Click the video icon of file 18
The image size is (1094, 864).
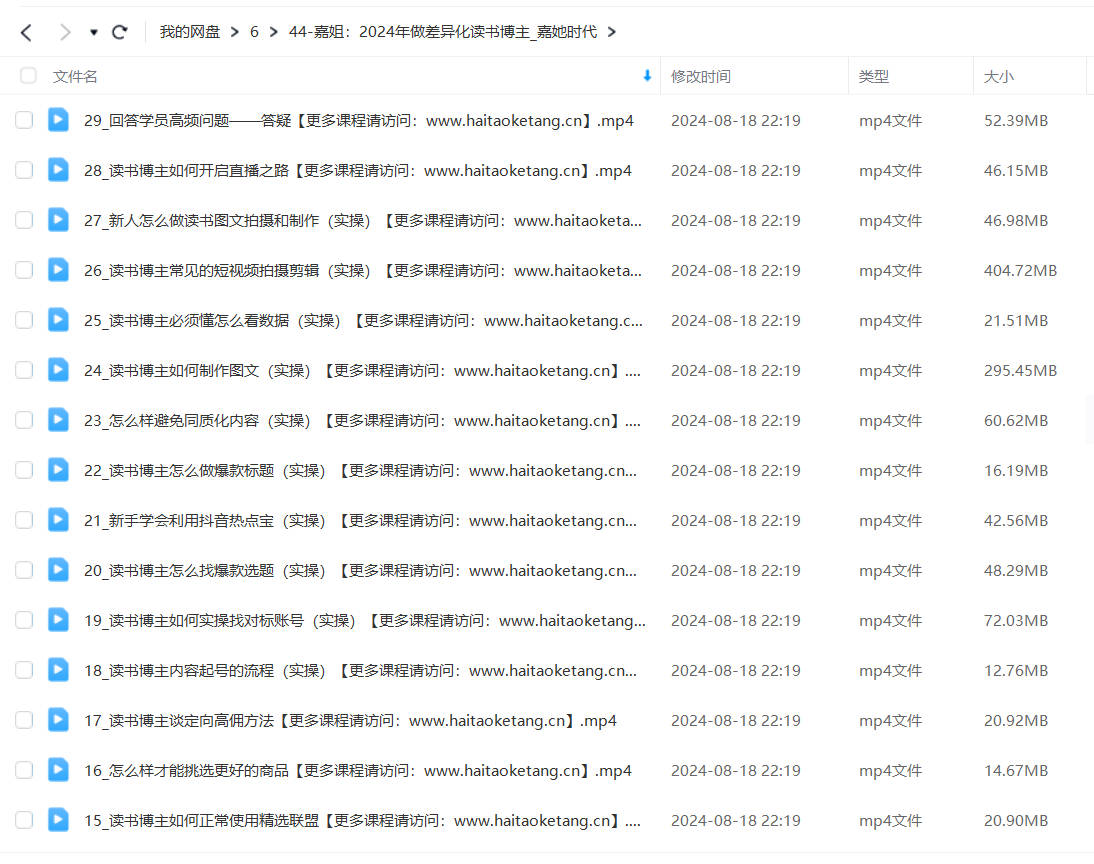pos(58,669)
